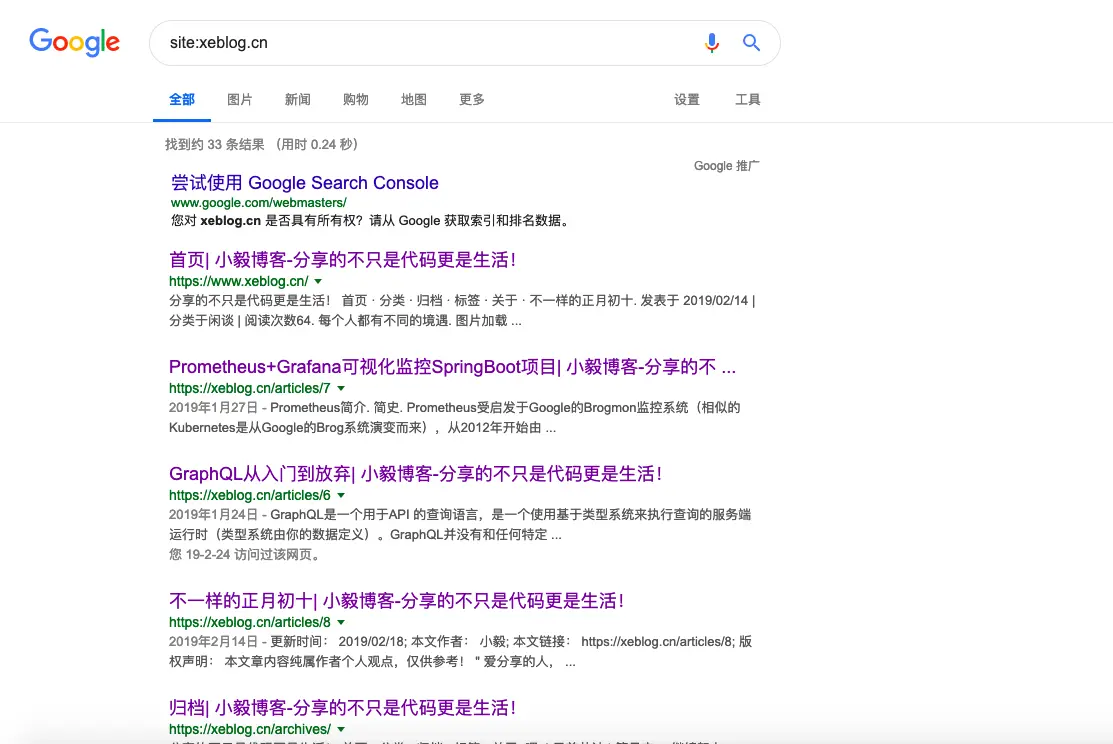Open GraphQL从入门到放弃 result title
Viewport: 1113px width, 744px height.
[x=416, y=474]
